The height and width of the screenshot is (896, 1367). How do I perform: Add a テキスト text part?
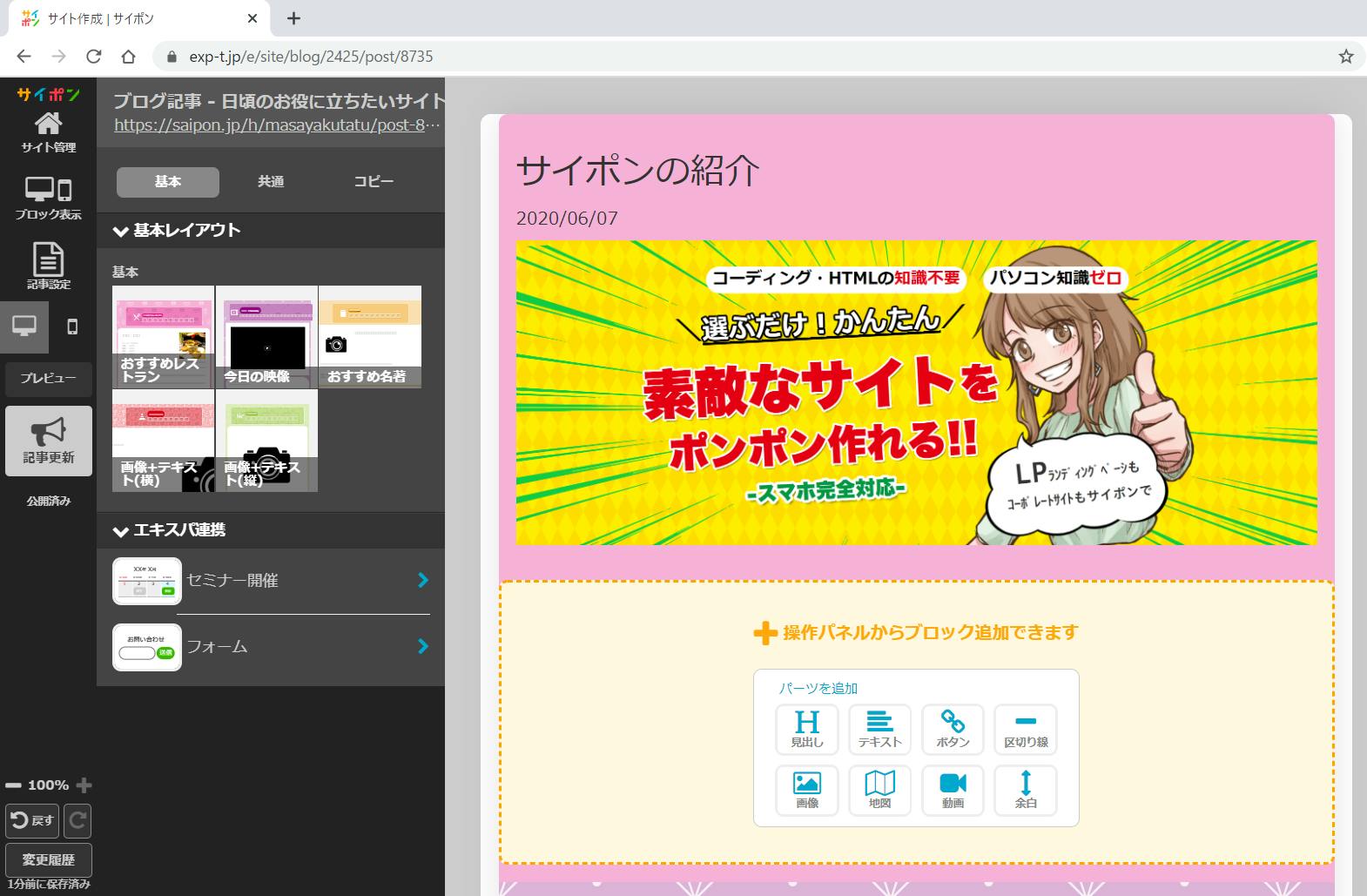(879, 729)
